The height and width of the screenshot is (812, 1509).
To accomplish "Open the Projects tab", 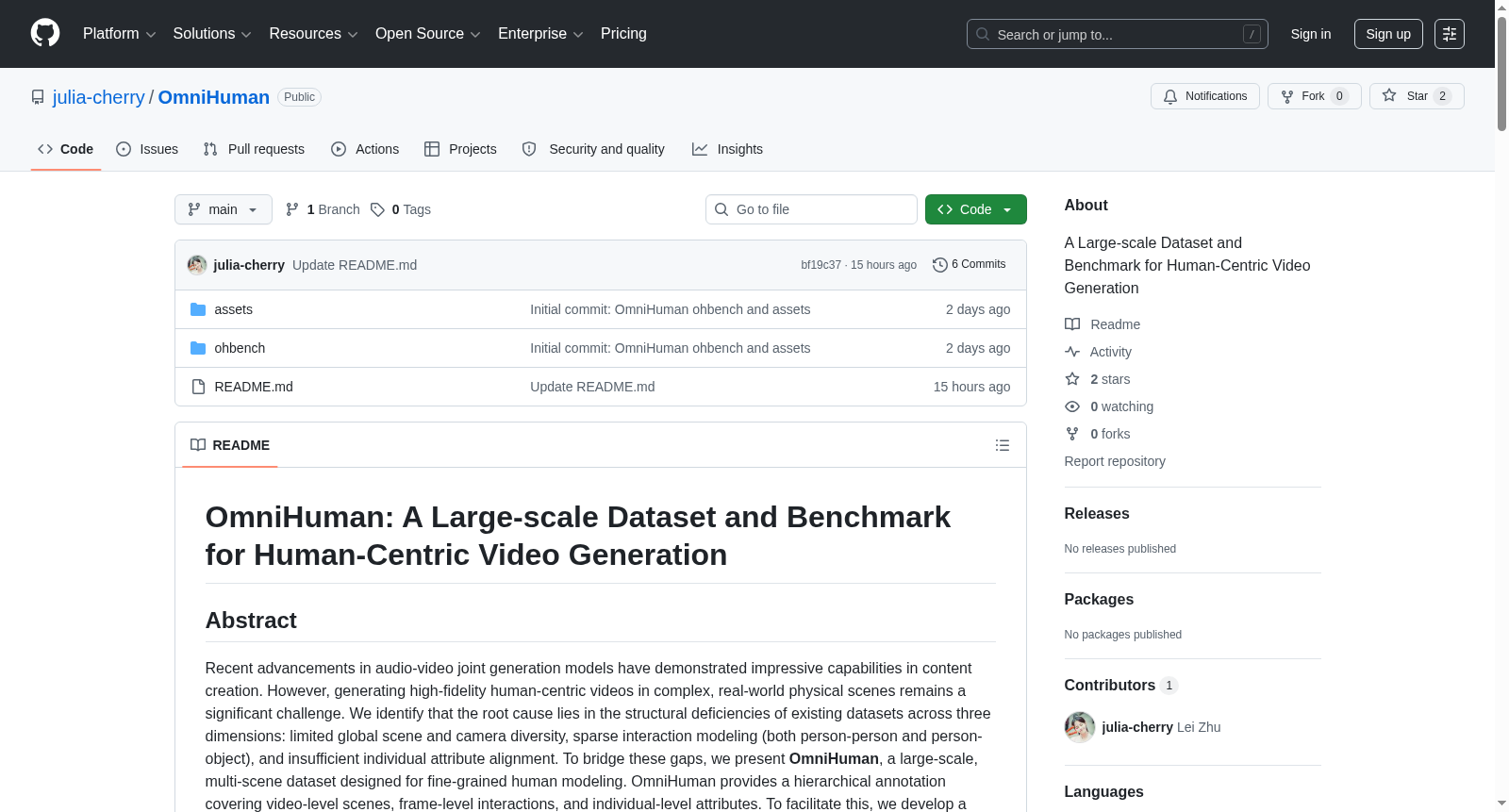I will [x=460, y=149].
